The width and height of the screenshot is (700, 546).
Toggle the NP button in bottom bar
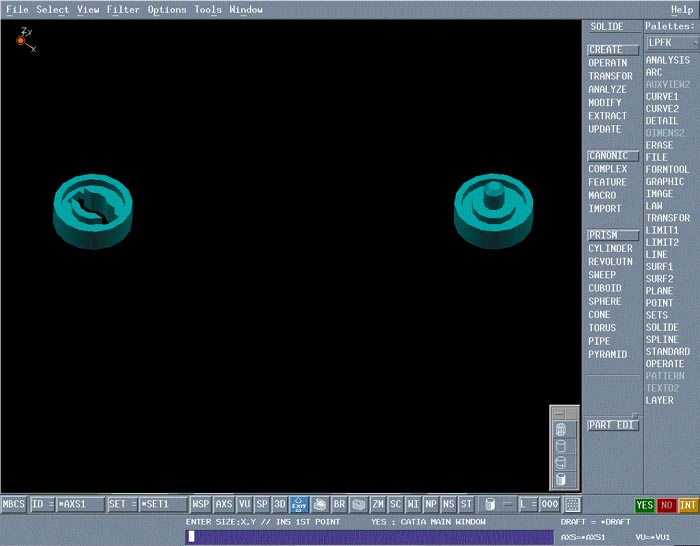point(430,505)
